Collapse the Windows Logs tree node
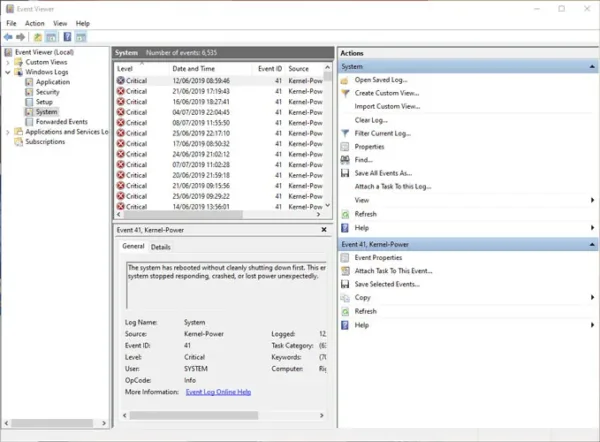The image size is (600, 442). (x=8, y=72)
